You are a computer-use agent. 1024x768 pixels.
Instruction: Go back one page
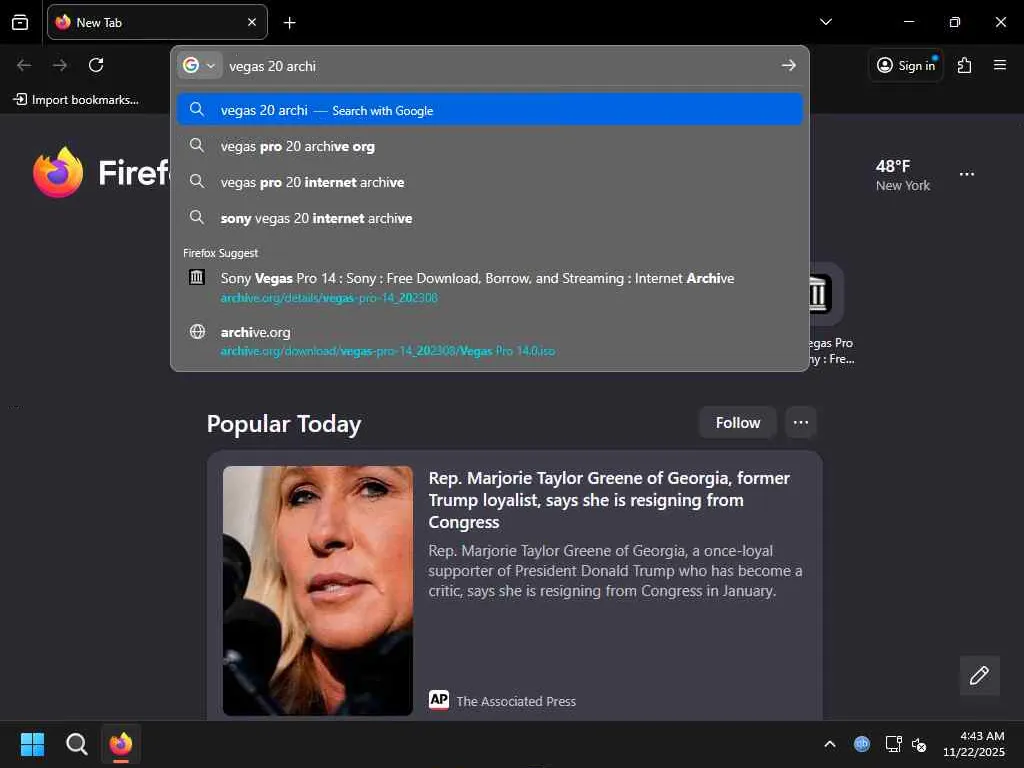click(24, 65)
